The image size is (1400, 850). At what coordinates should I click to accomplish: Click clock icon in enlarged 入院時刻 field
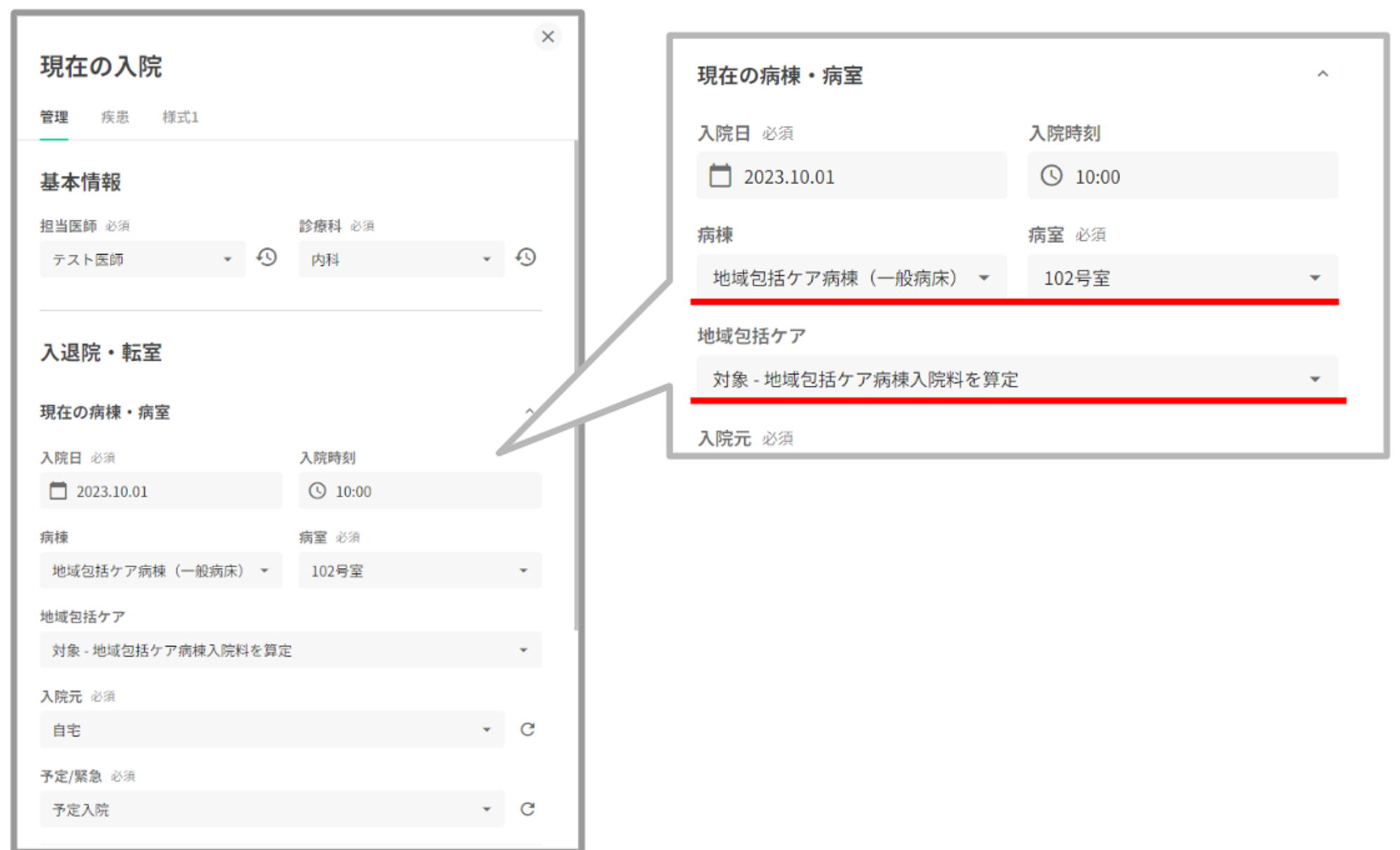pos(1051,176)
